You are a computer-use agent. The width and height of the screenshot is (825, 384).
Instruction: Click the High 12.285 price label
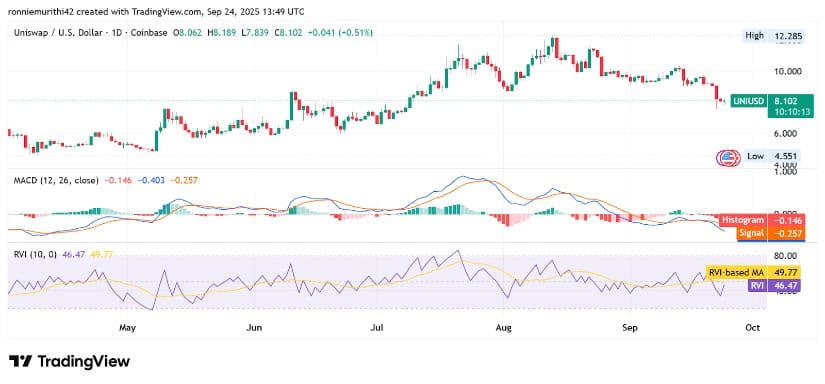pyautogui.click(x=773, y=36)
